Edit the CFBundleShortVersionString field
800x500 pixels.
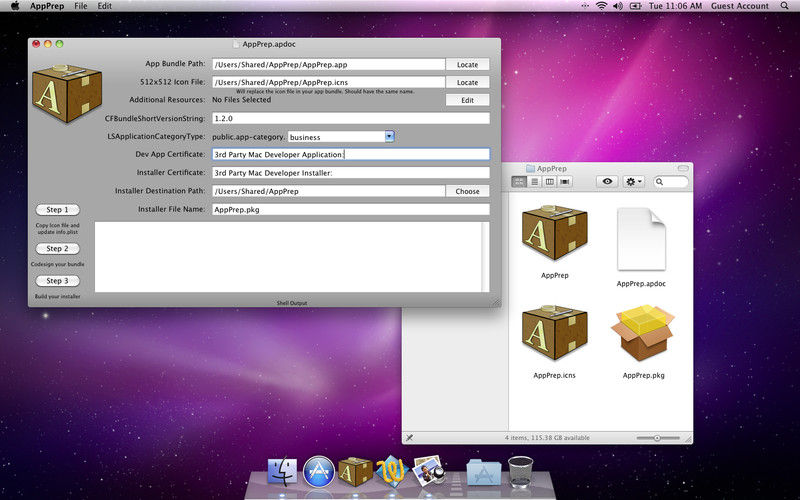click(x=351, y=118)
